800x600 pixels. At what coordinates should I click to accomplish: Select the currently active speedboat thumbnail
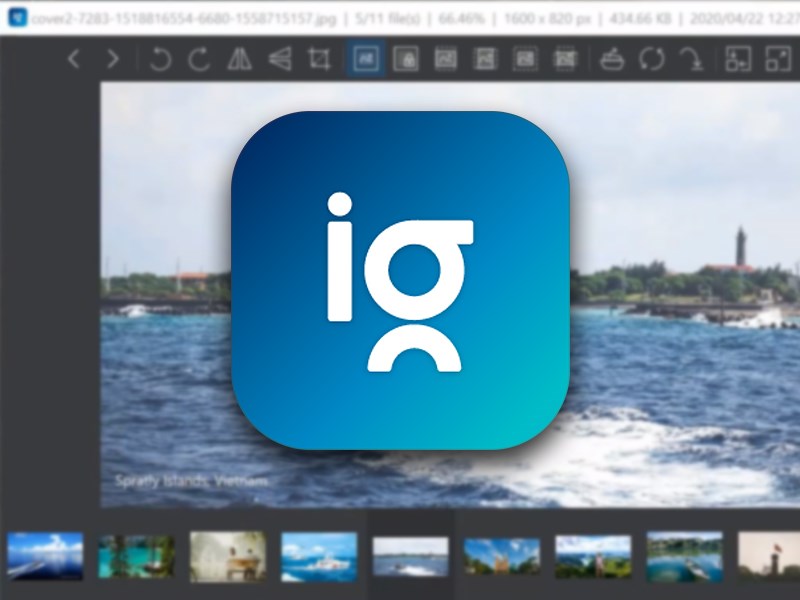(x=411, y=557)
